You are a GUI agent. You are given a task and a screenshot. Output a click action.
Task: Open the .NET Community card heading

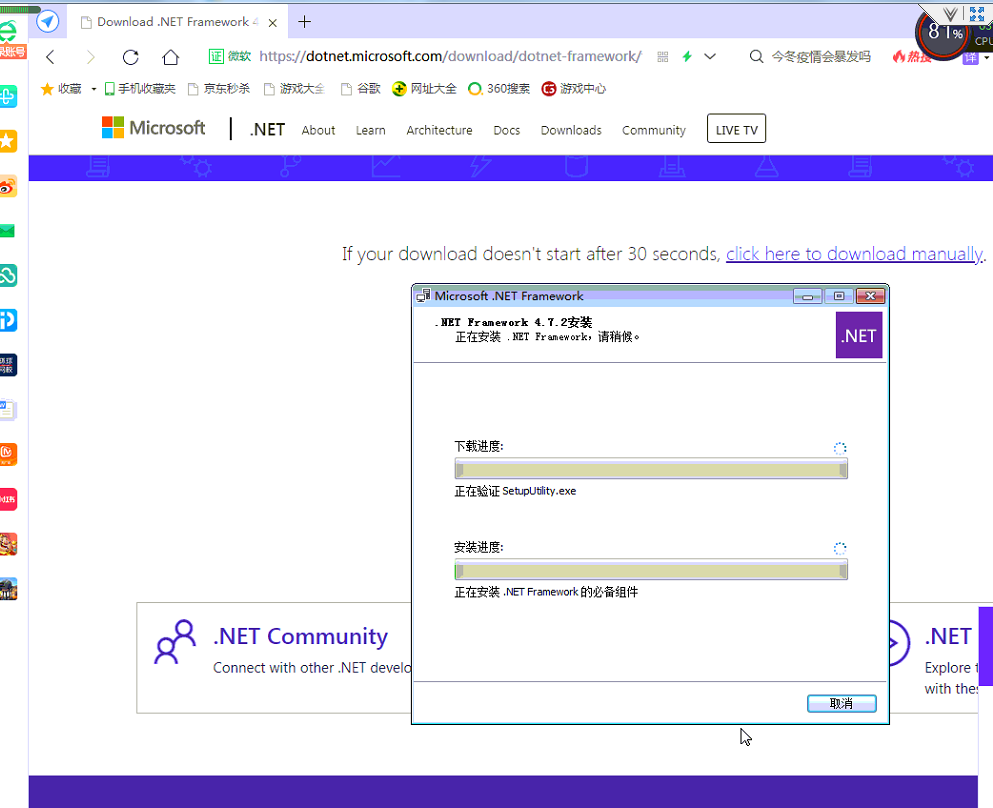tap(300, 636)
